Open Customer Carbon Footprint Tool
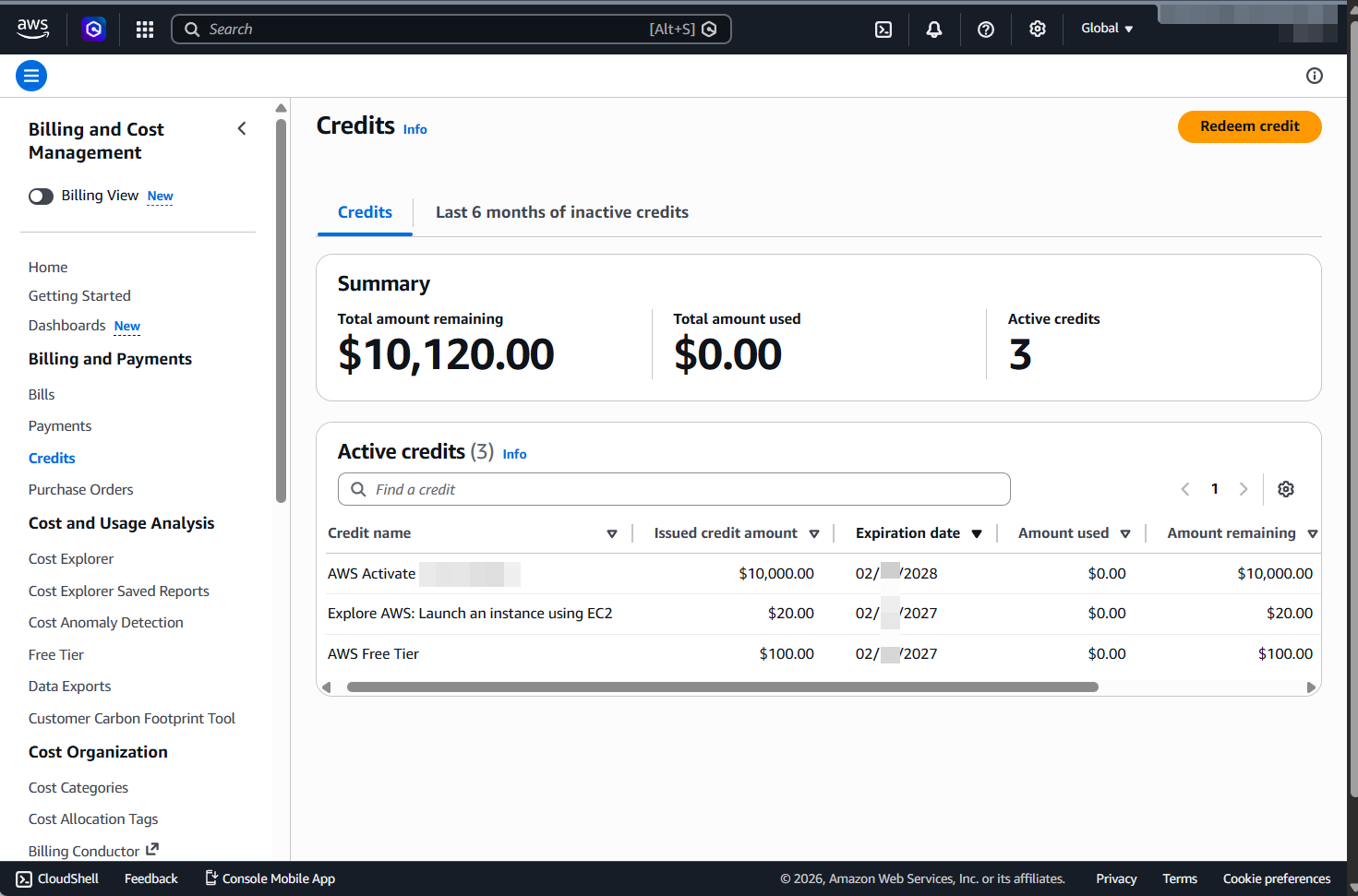 click(132, 719)
